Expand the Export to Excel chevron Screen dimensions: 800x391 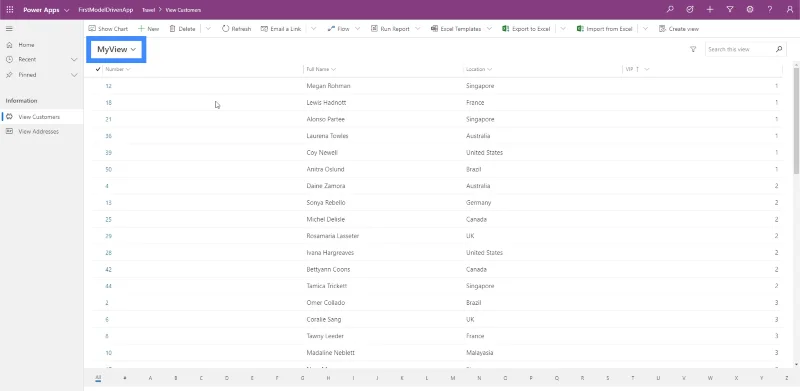pyautogui.click(x=563, y=29)
